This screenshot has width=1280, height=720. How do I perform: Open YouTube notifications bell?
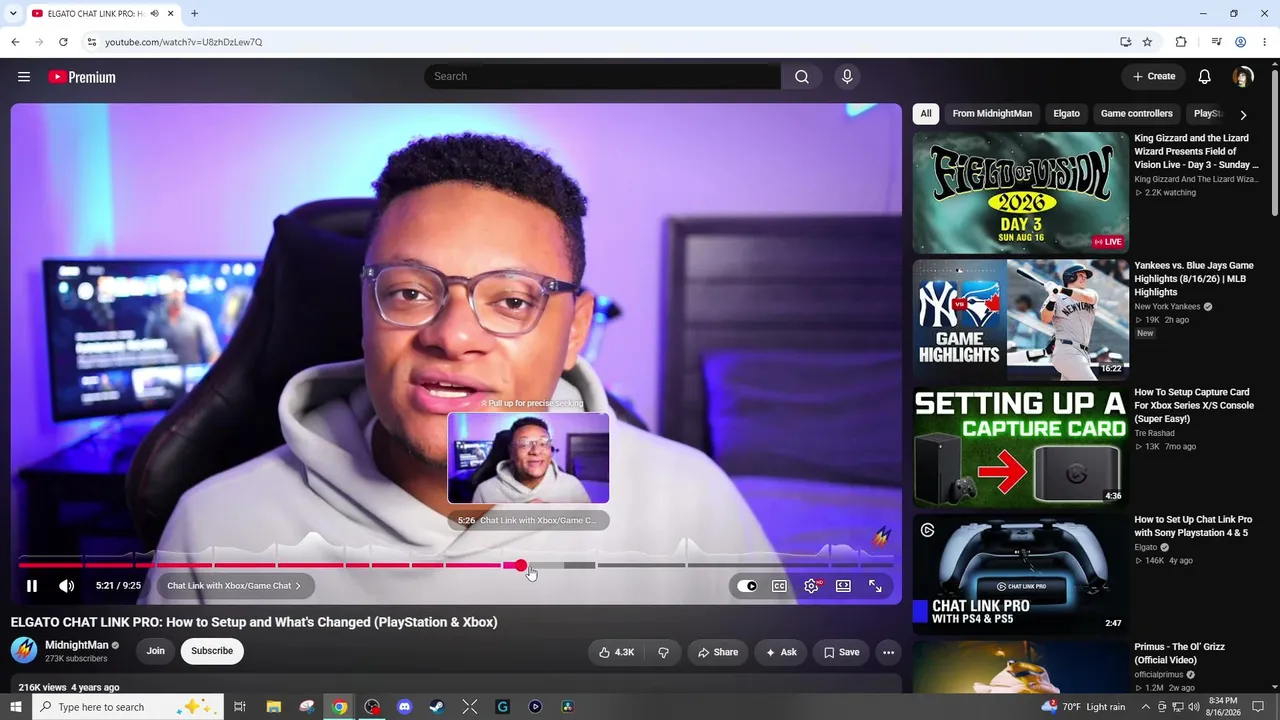pyautogui.click(x=1205, y=77)
